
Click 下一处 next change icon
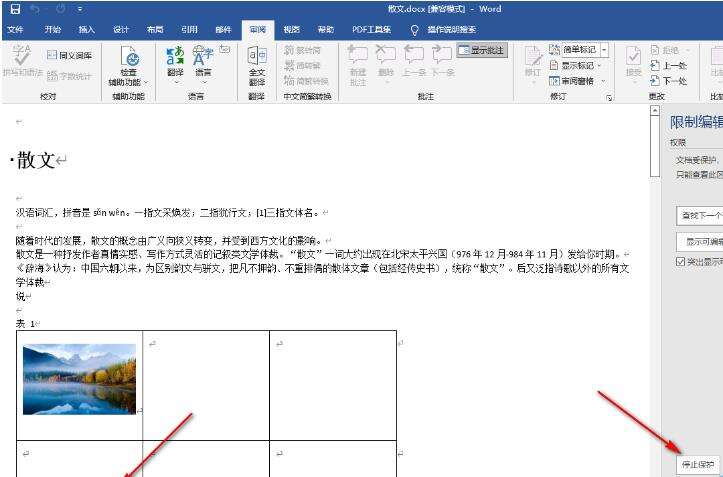coord(668,80)
